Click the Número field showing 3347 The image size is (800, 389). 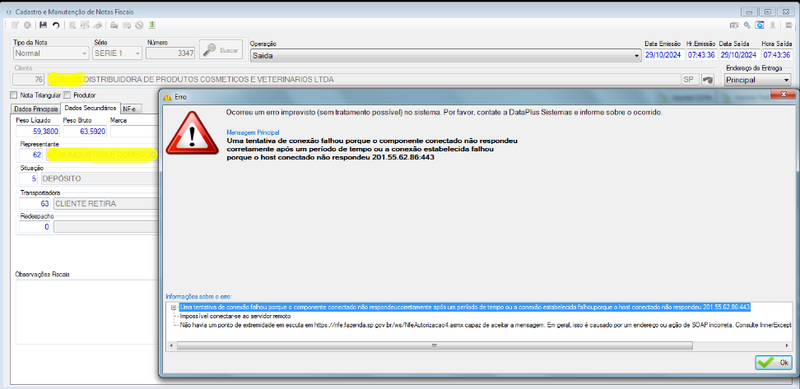click(x=170, y=53)
